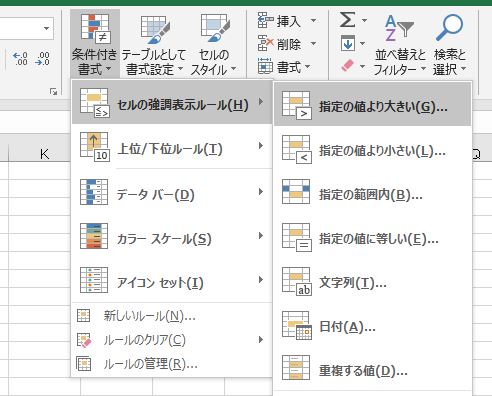492x396 pixels.
Task: Expand the Fill dropdown arrow
Action: coord(363,43)
